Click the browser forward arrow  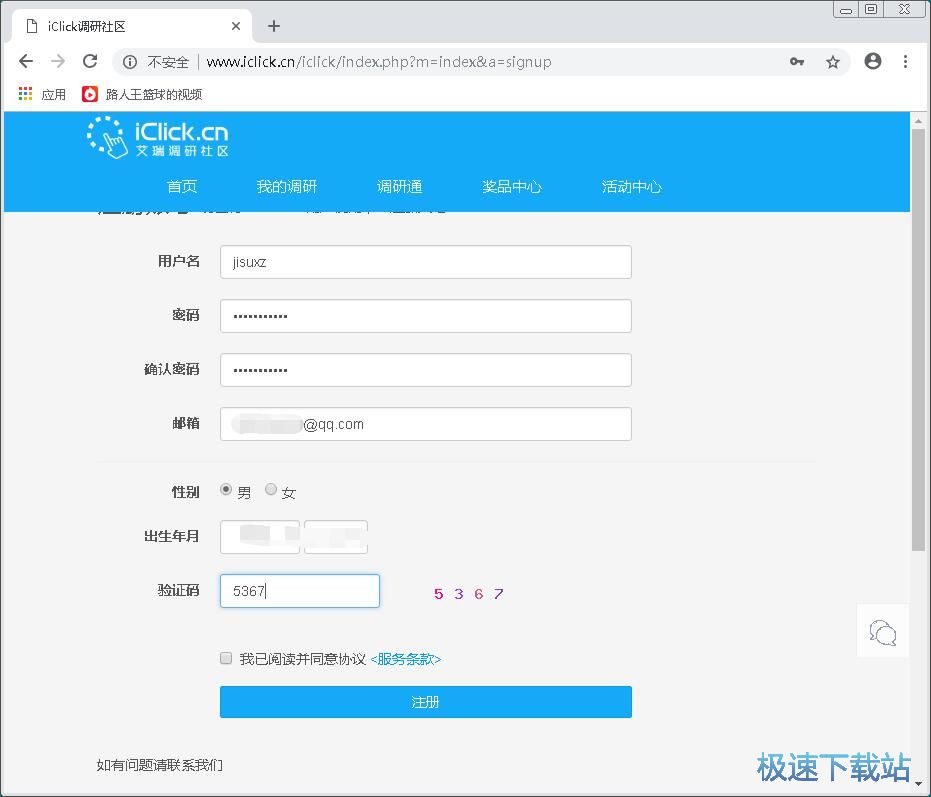click(x=58, y=61)
